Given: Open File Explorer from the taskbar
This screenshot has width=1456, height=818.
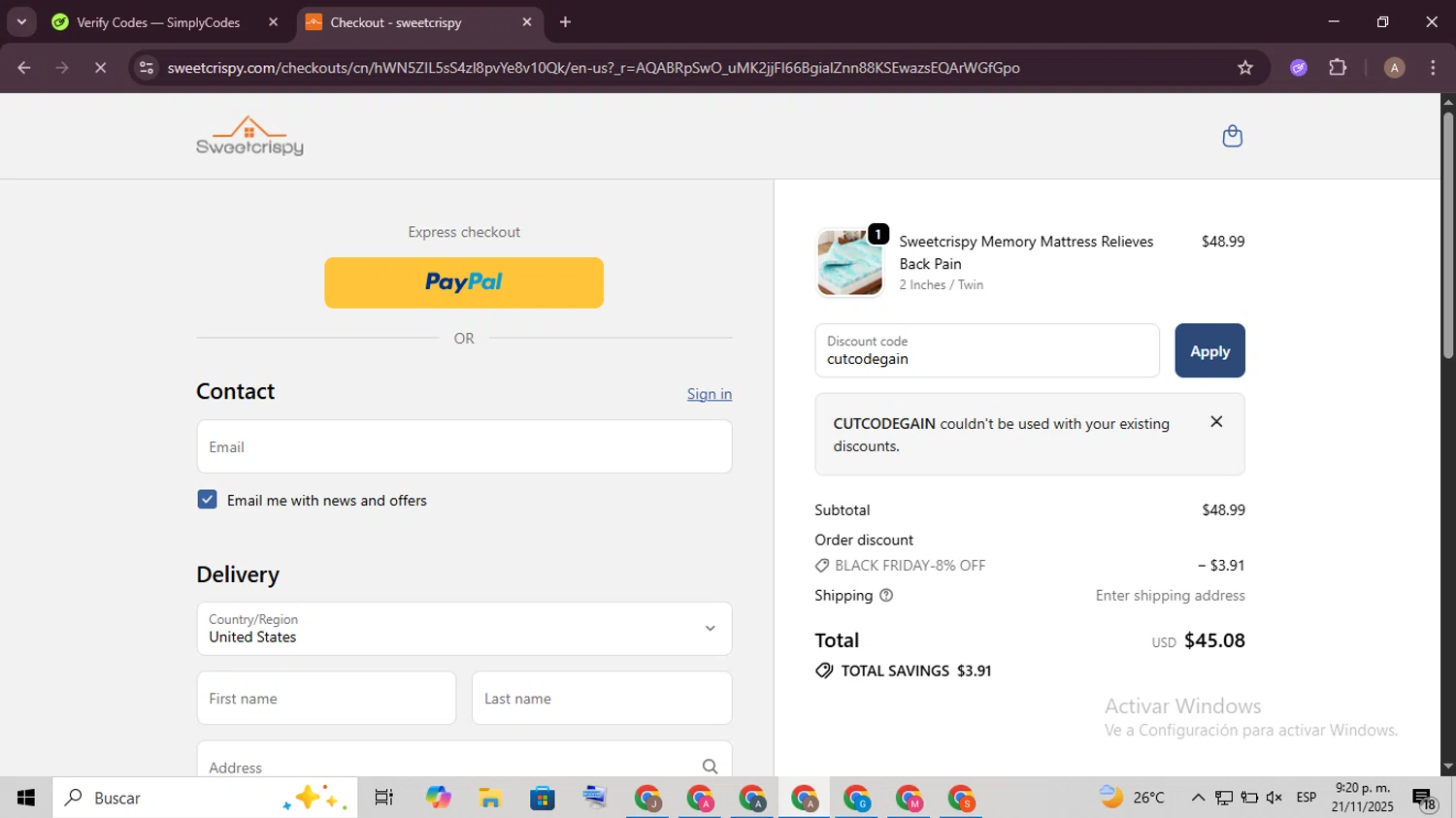Looking at the screenshot, I should coord(490,798).
